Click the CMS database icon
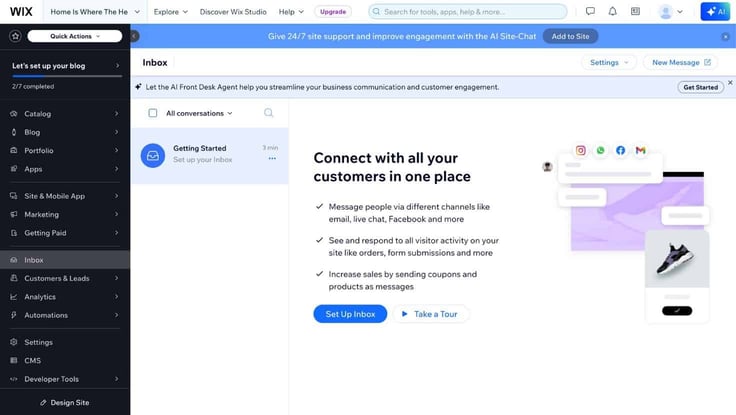The image size is (736, 415). point(14,361)
